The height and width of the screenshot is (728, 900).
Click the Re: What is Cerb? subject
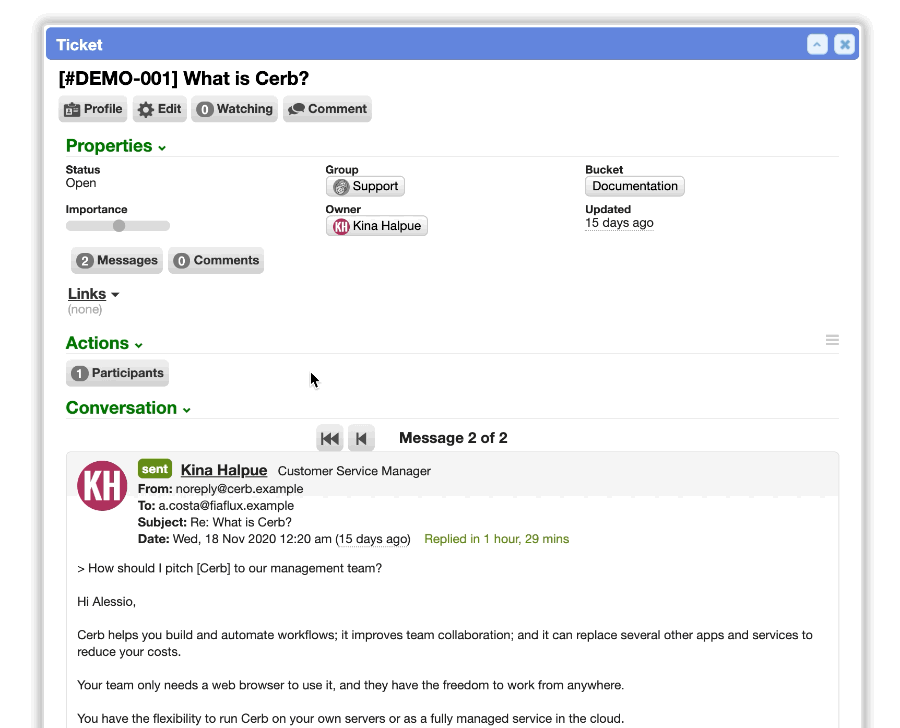point(241,522)
